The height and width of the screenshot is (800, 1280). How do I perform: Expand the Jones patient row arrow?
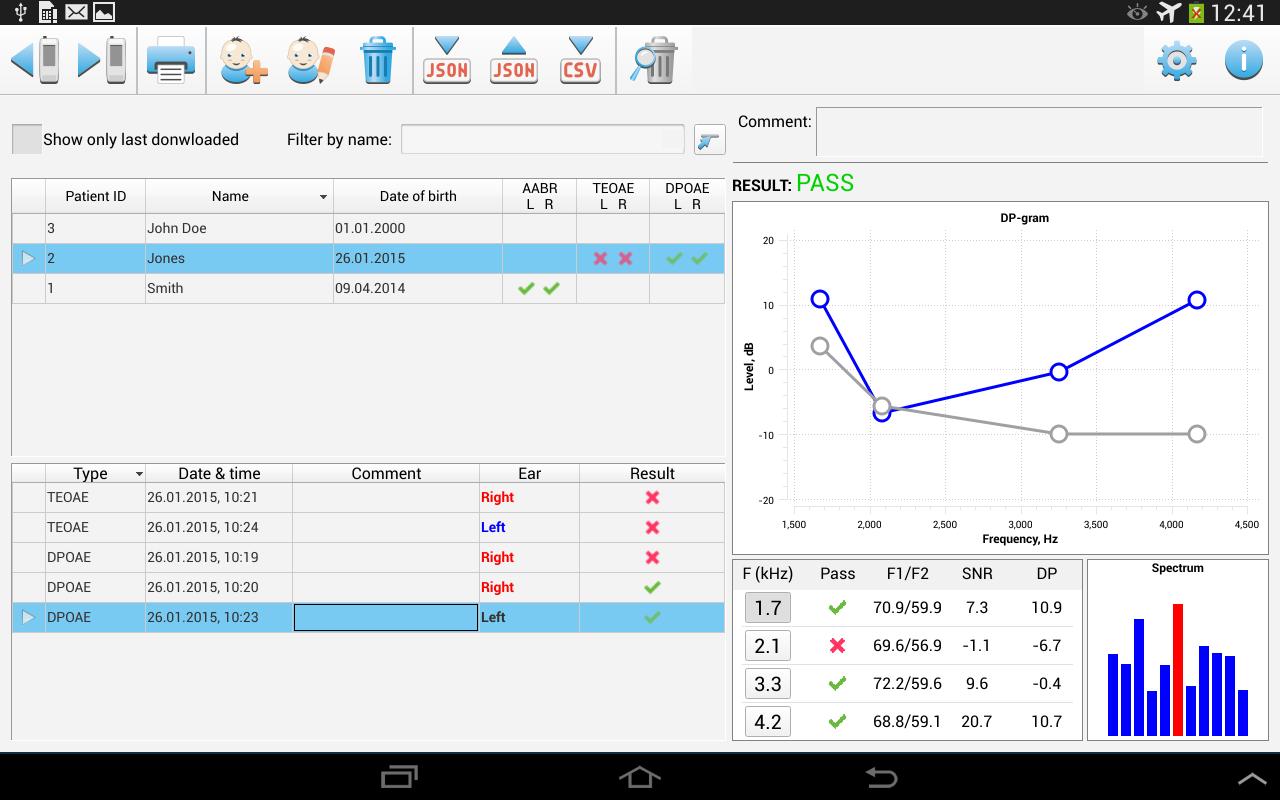[27, 258]
